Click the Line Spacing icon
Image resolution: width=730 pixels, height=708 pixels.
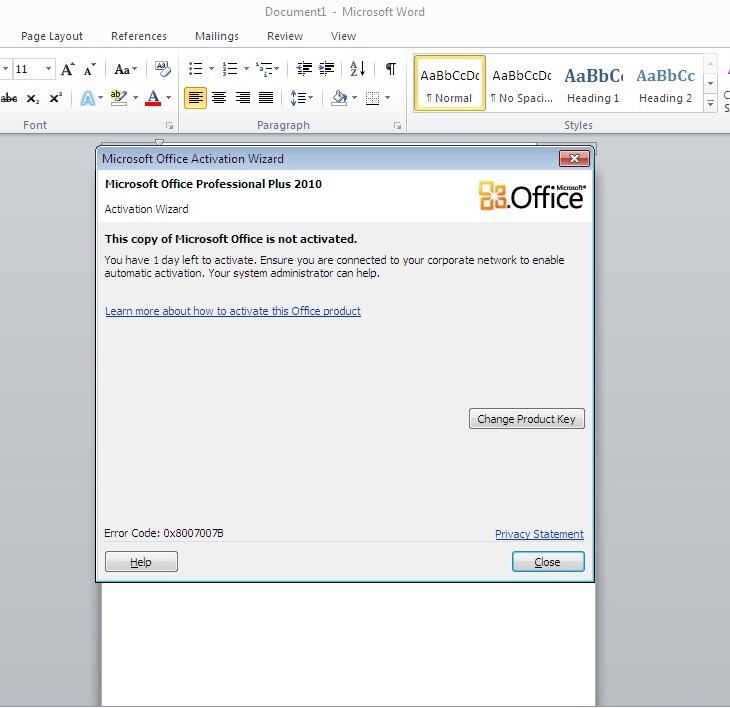[x=297, y=98]
